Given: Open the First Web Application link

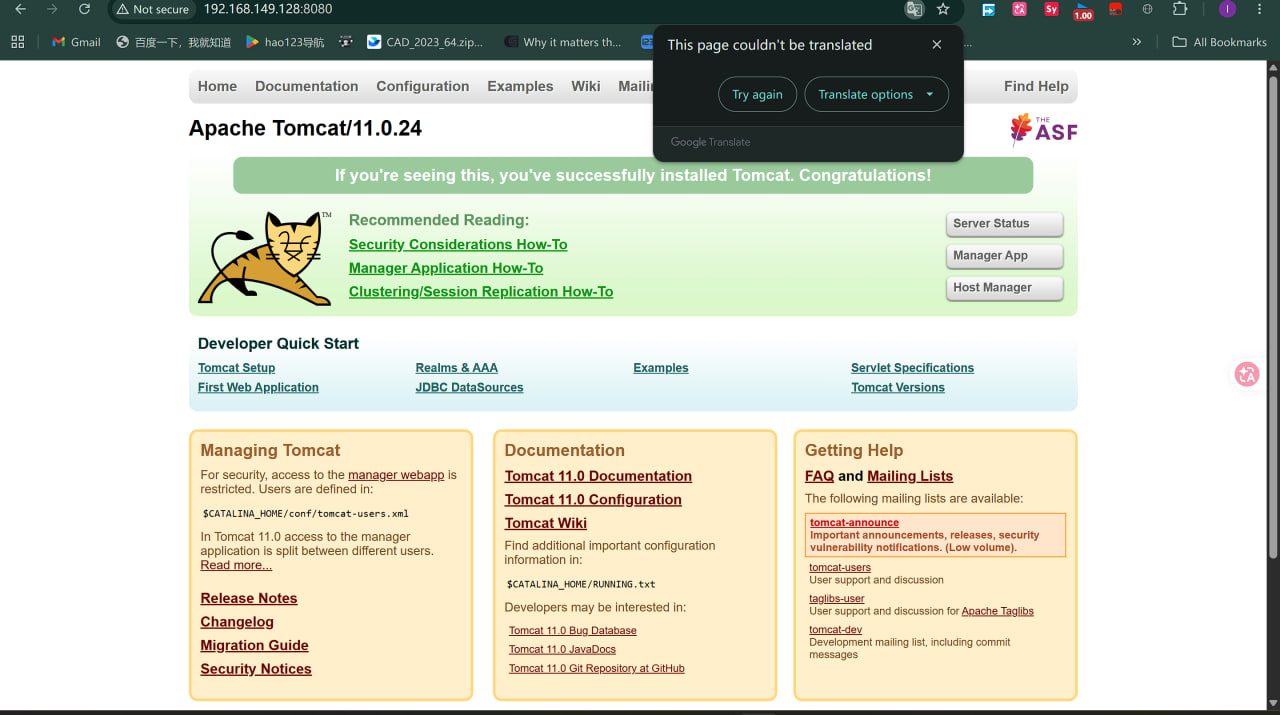Looking at the screenshot, I should click(x=258, y=387).
